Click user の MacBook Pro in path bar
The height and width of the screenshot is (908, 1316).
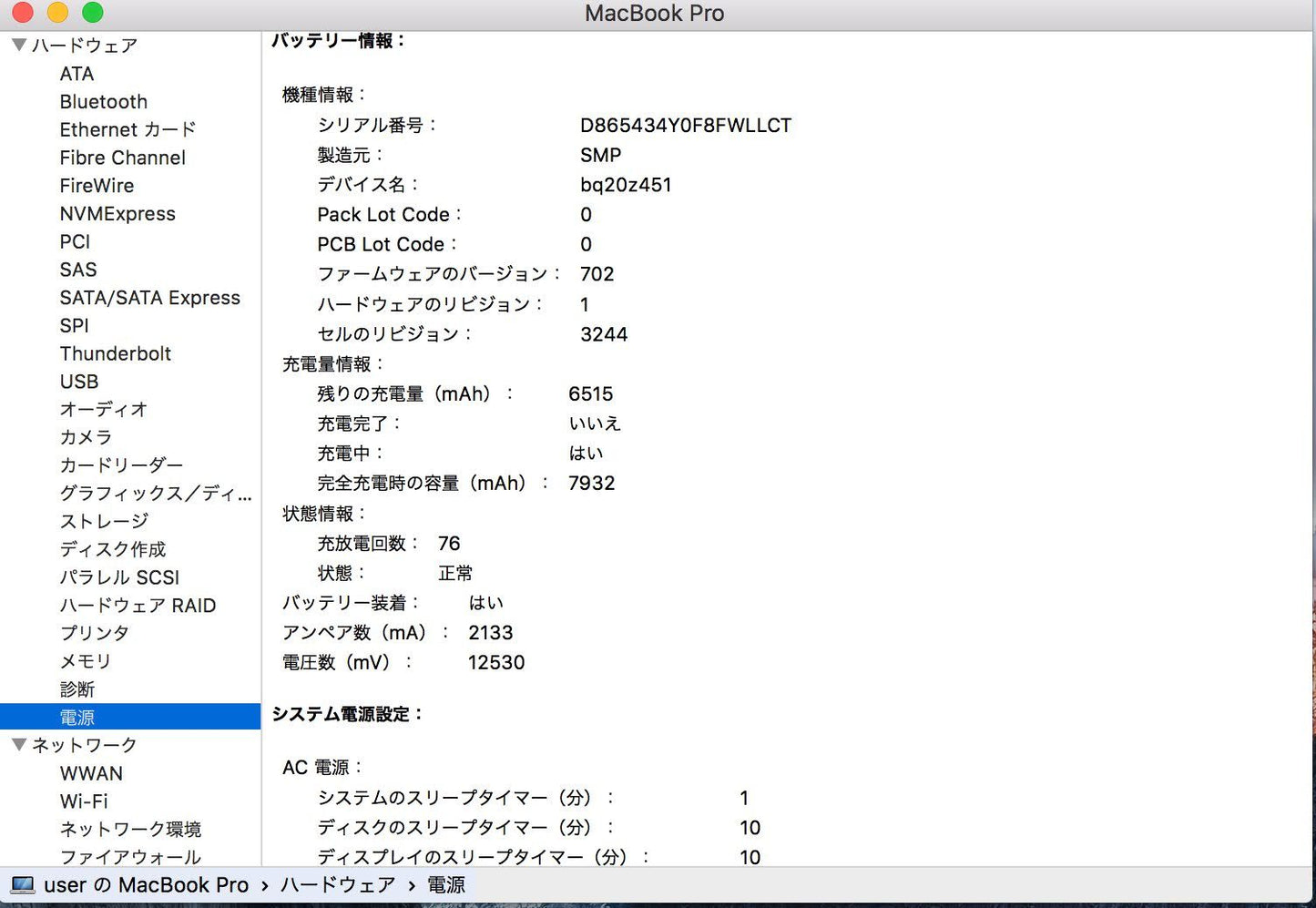pos(146,885)
